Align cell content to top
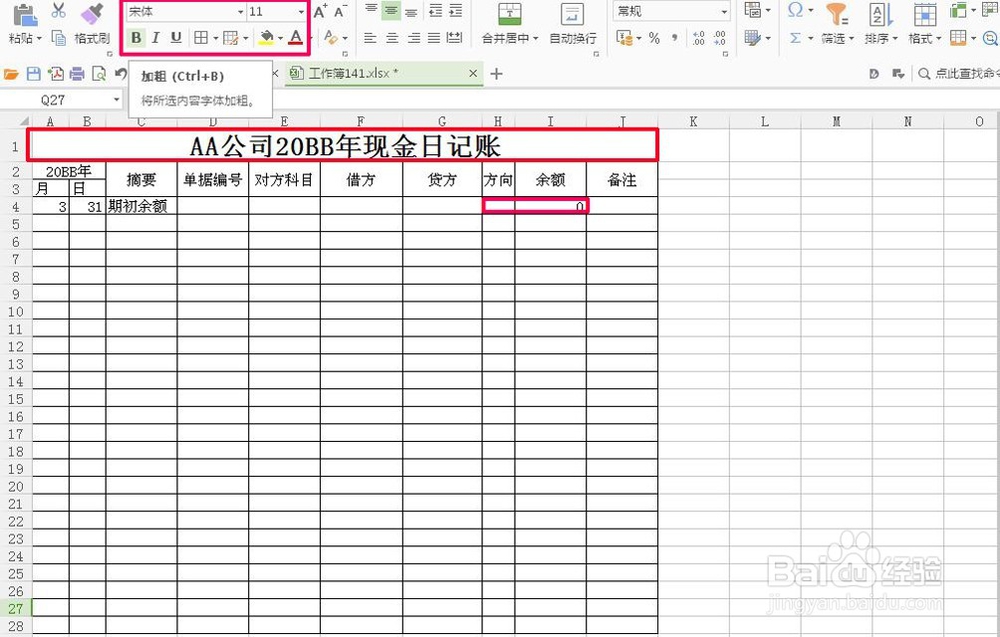The width and height of the screenshot is (1000, 637). pos(371,10)
